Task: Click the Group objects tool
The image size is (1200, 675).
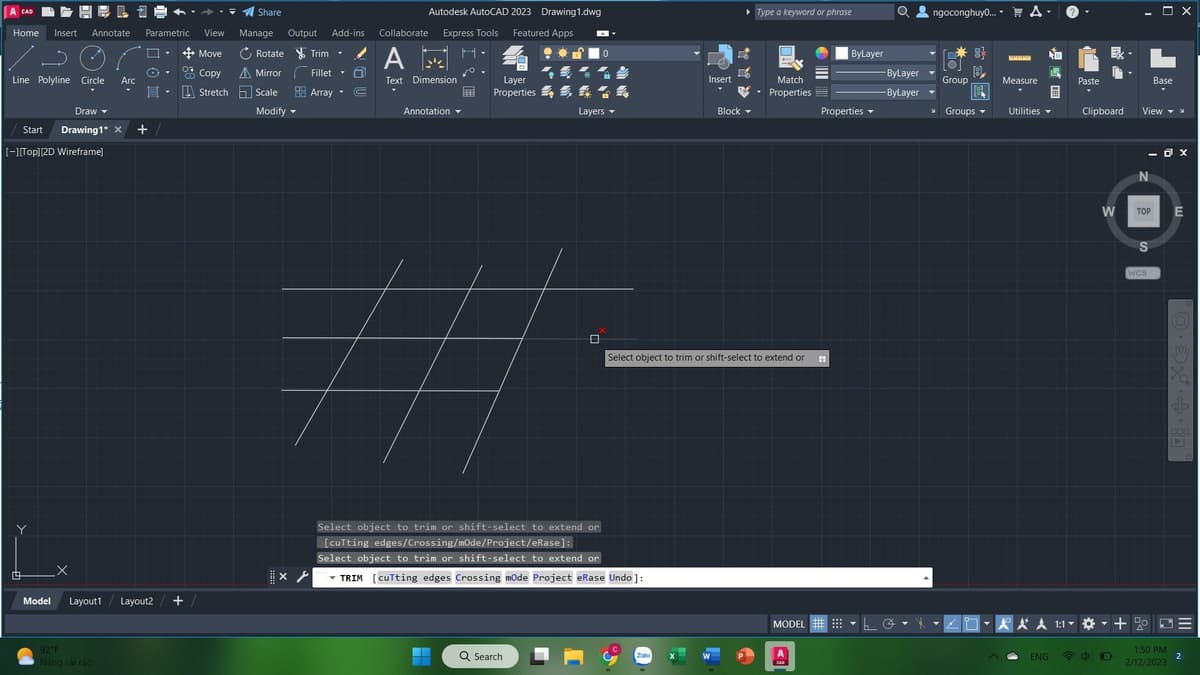Action: tap(955, 65)
